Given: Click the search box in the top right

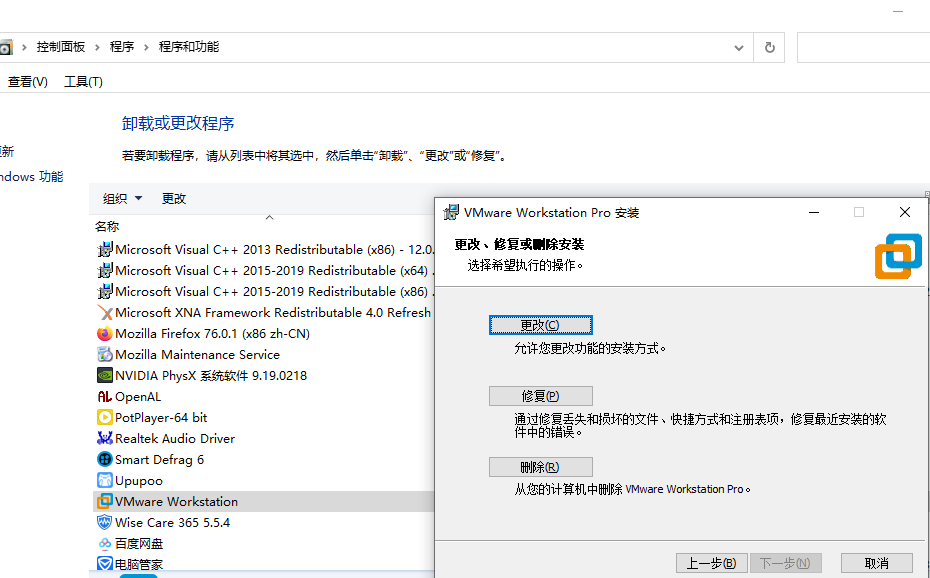Looking at the screenshot, I should coord(864,47).
